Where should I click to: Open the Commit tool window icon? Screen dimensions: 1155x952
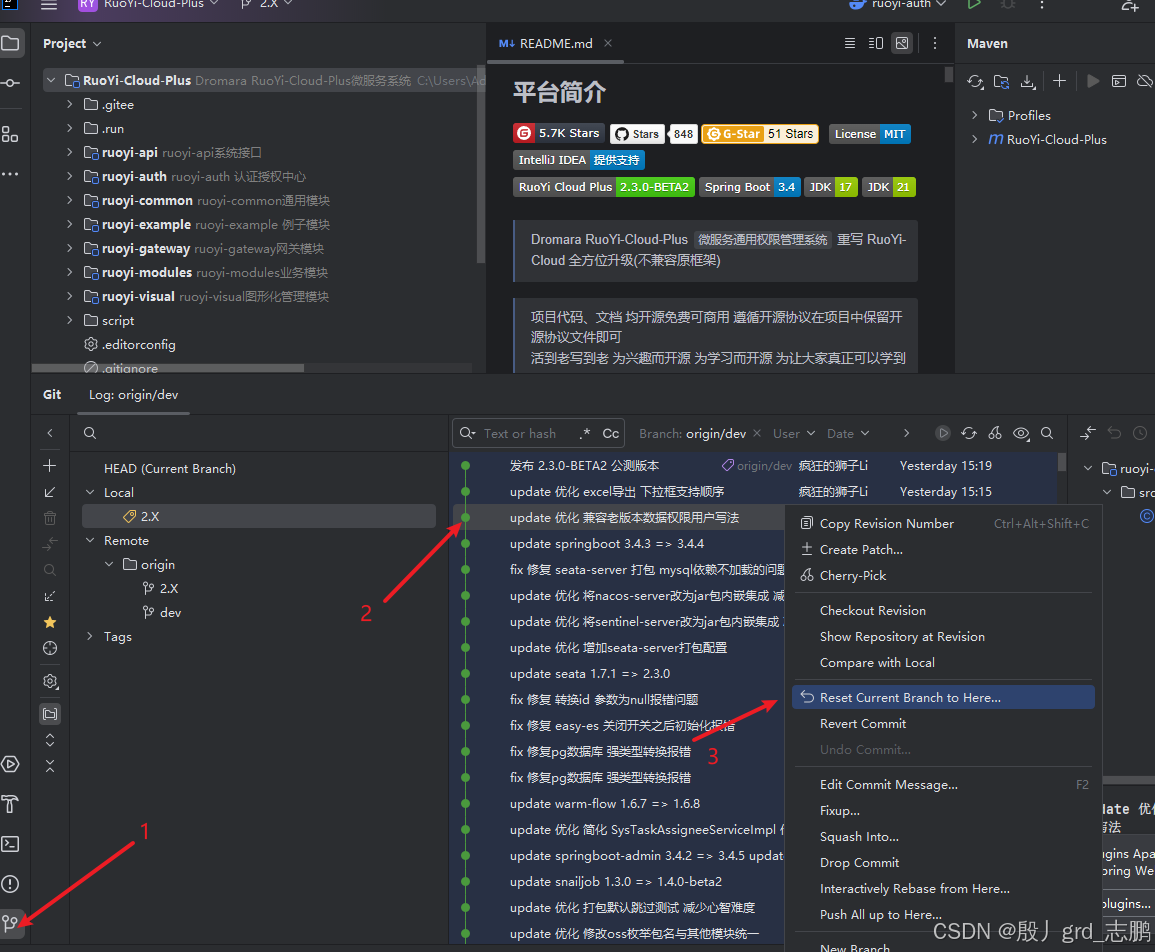point(10,83)
